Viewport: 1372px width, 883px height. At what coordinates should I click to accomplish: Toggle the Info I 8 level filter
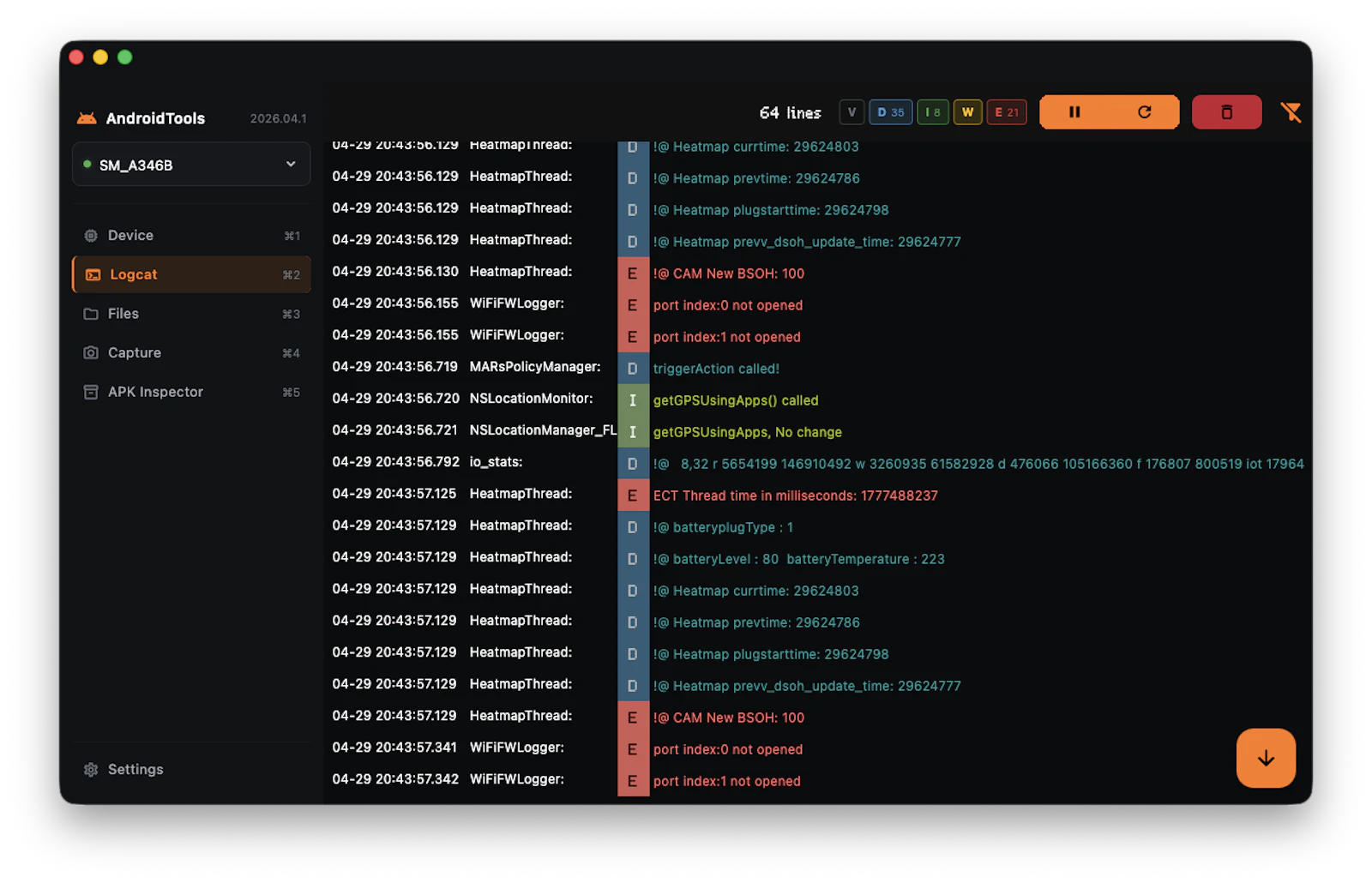point(932,112)
